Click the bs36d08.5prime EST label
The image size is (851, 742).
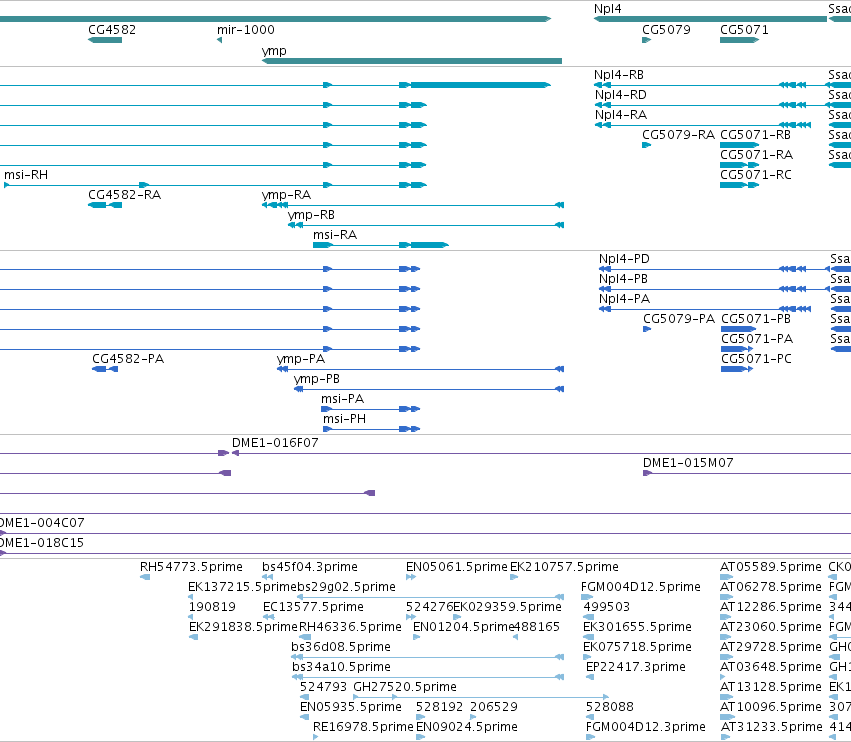[341, 647]
